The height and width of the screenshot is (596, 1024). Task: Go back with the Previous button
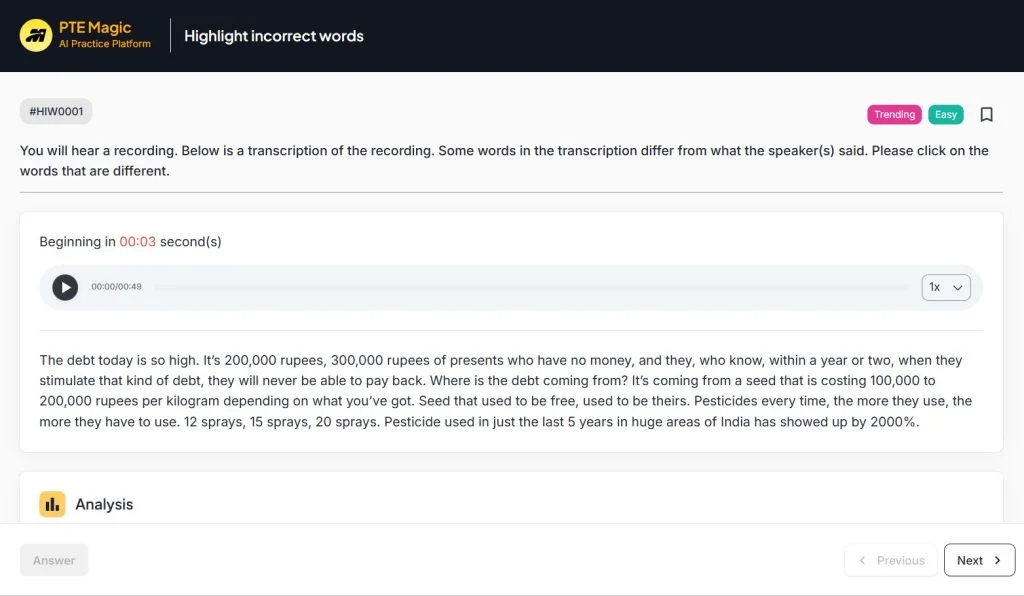(891, 560)
